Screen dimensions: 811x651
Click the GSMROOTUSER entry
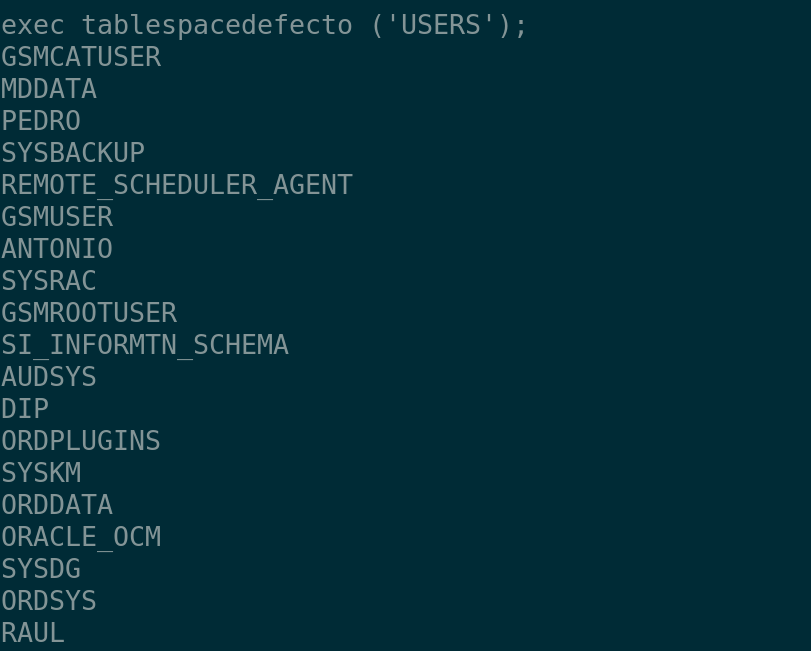point(89,313)
